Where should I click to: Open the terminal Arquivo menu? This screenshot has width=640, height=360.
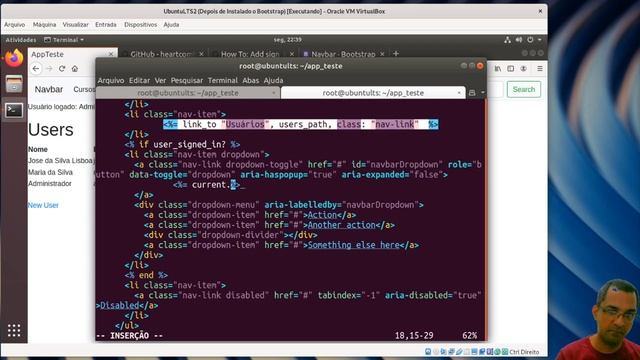tap(111, 80)
